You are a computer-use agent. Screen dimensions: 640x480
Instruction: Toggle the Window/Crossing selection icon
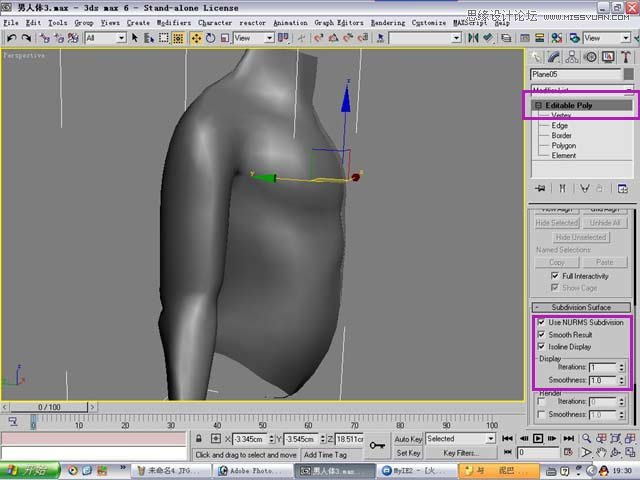click(x=178, y=38)
